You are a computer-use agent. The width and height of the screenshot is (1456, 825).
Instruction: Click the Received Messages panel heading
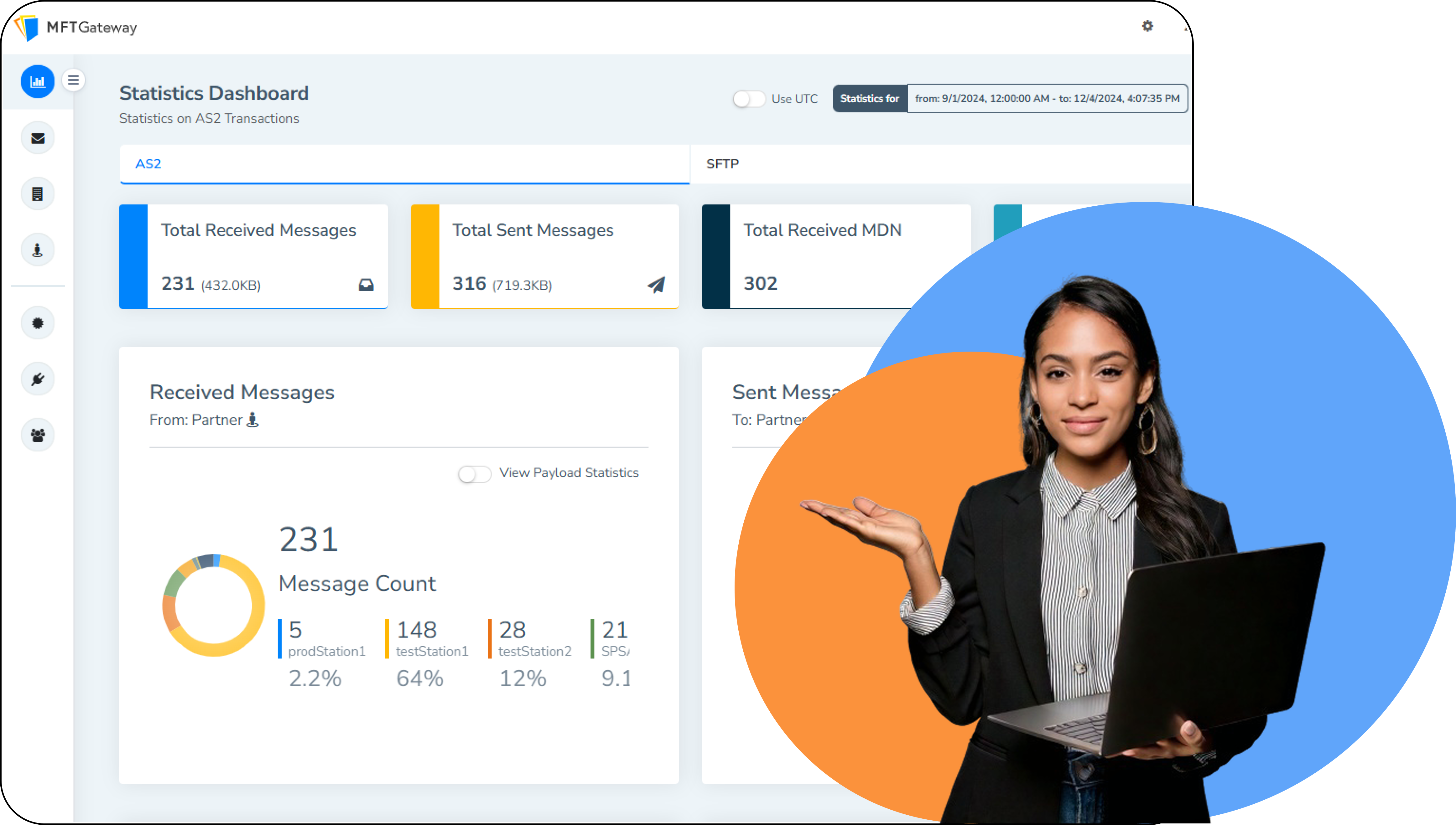242,392
